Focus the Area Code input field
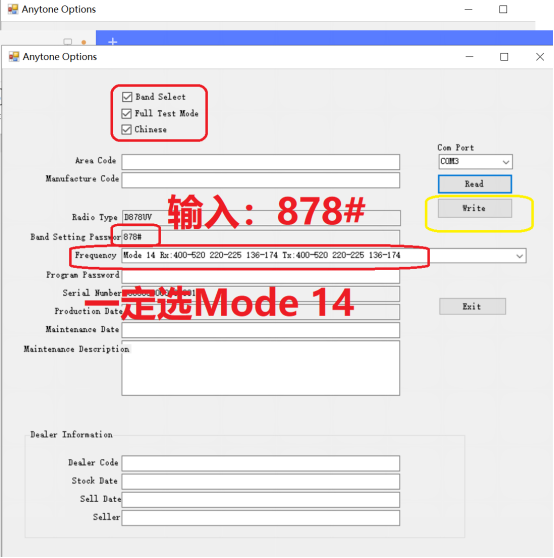 click(260, 162)
